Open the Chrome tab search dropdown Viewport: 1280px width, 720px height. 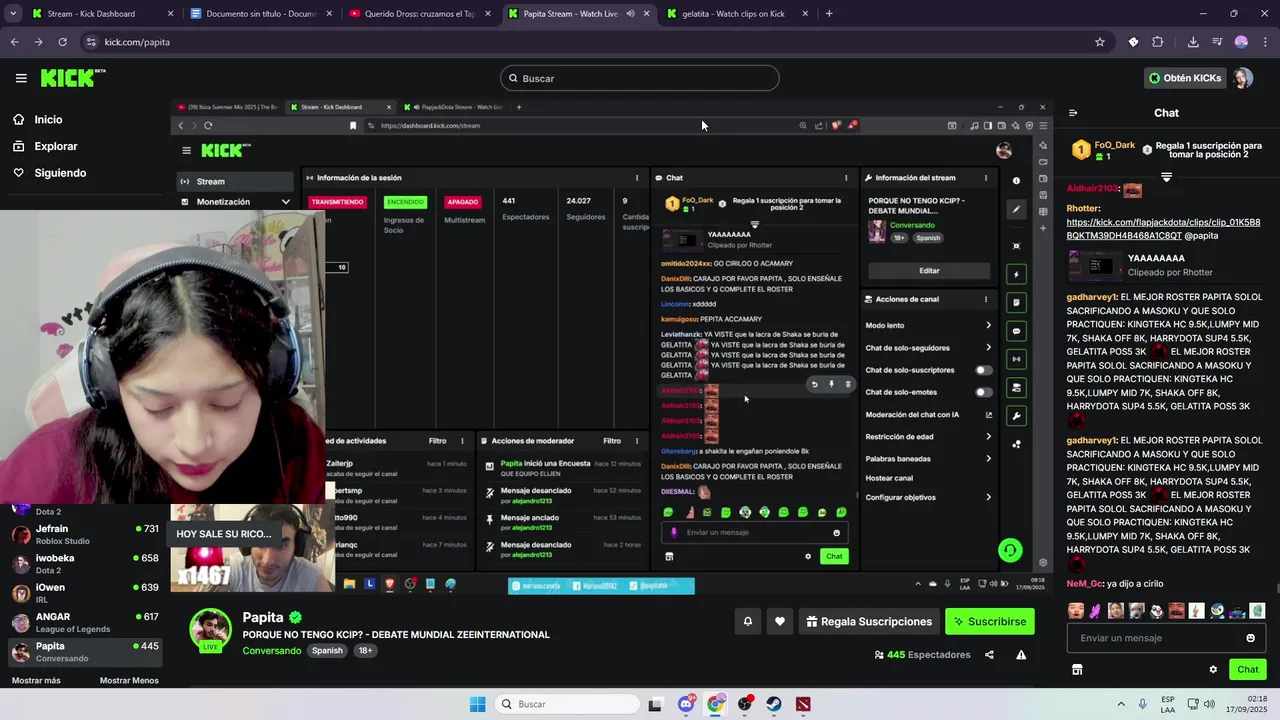point(12,14)
